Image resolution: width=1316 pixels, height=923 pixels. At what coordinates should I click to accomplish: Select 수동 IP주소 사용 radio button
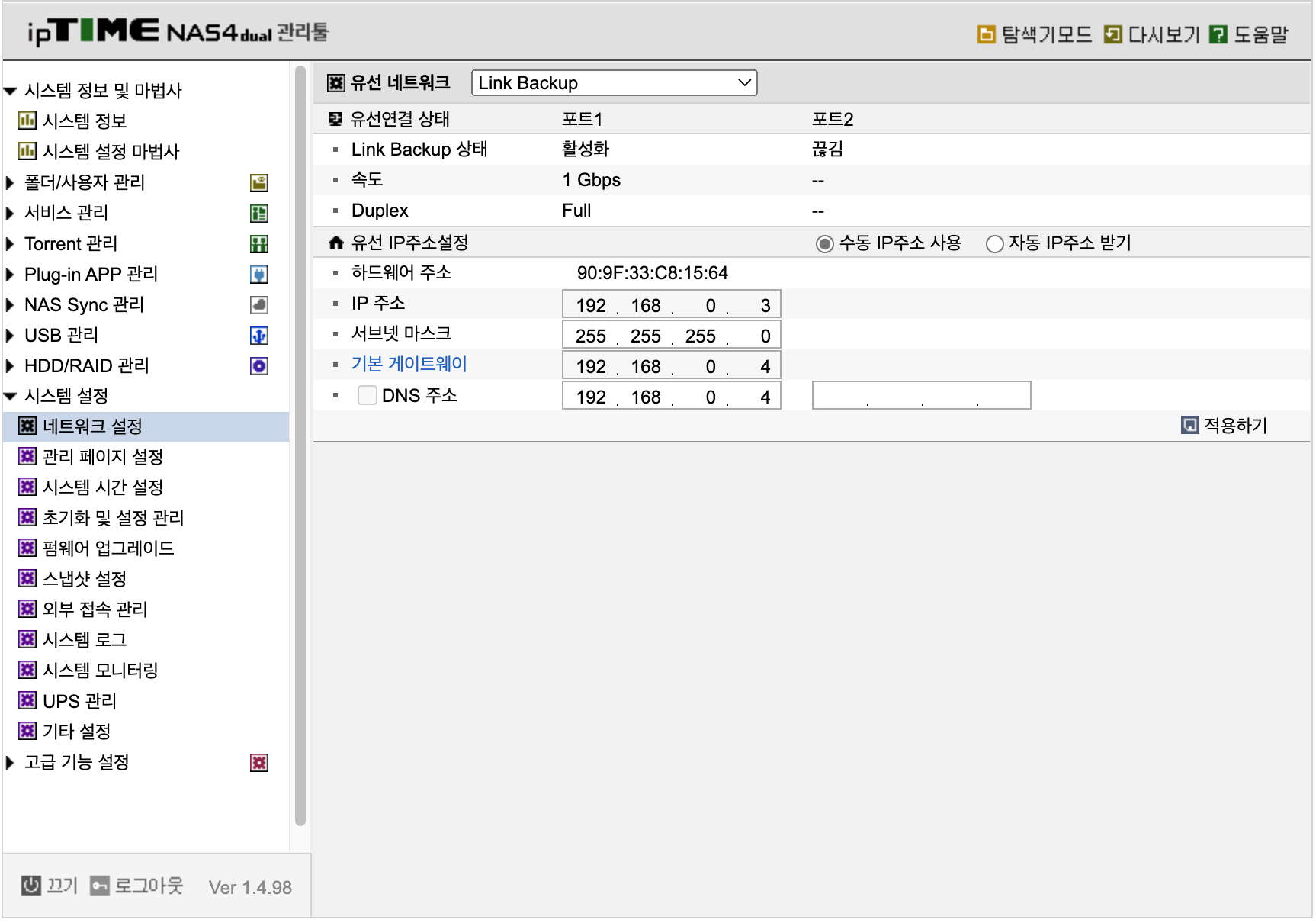point(824,244)
